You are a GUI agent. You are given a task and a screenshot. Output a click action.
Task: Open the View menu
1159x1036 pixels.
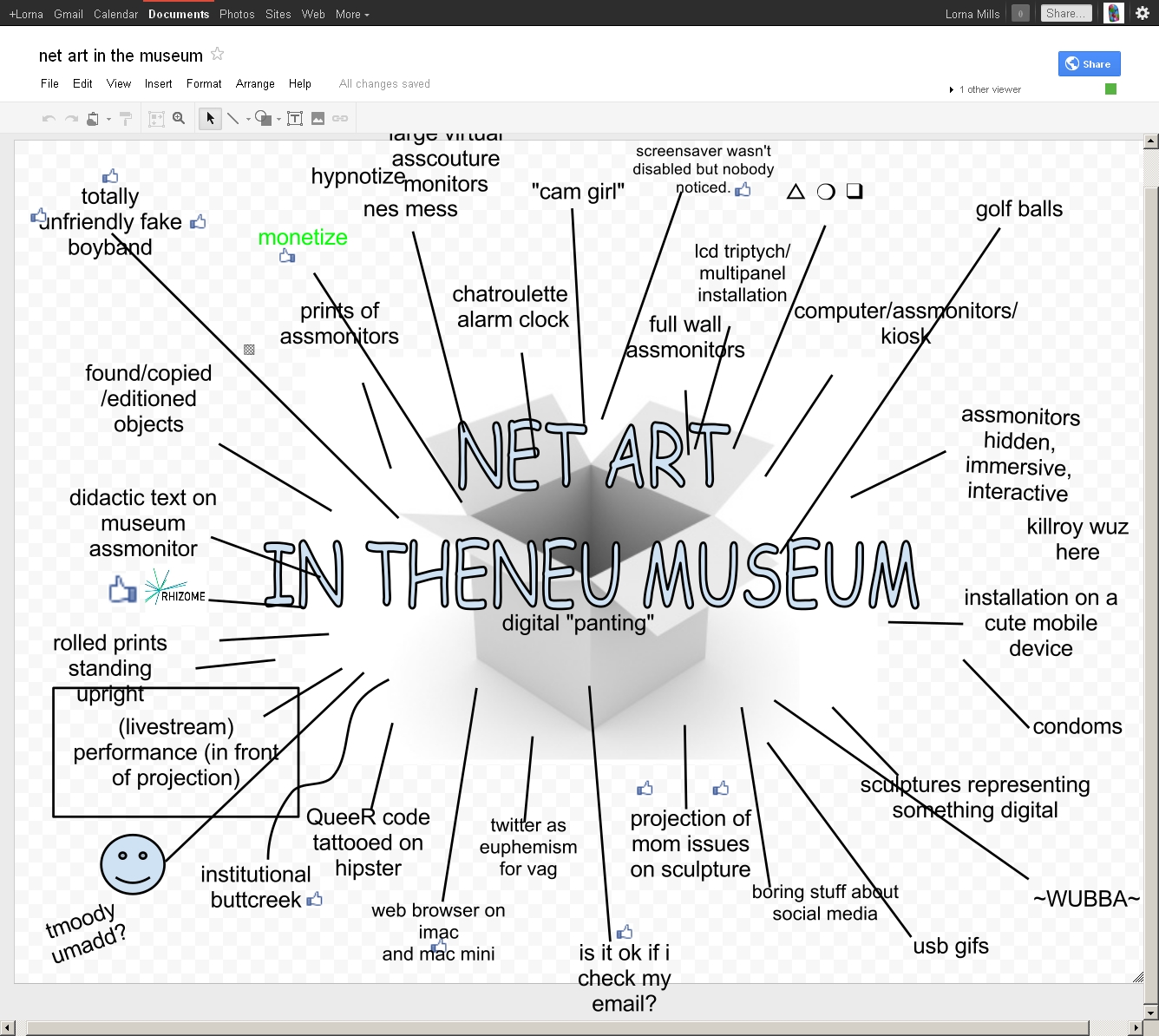click(119, 84)
